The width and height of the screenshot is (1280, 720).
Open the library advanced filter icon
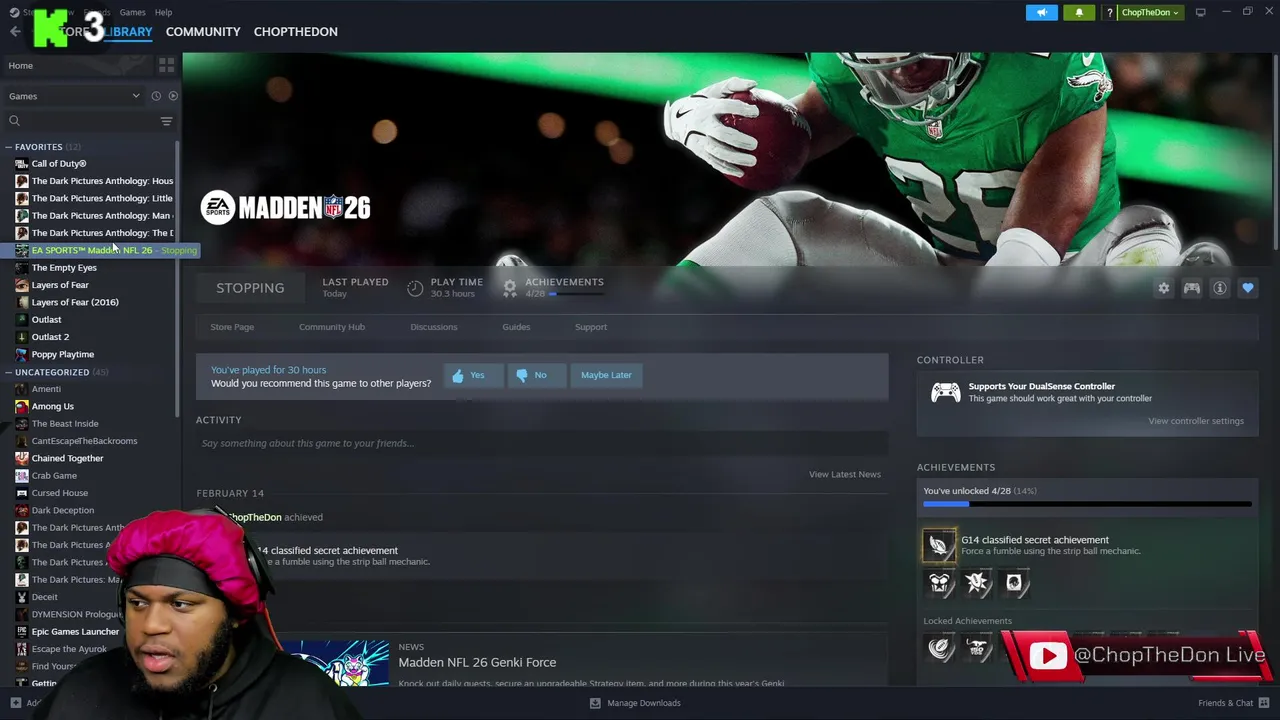coord(166,121)
